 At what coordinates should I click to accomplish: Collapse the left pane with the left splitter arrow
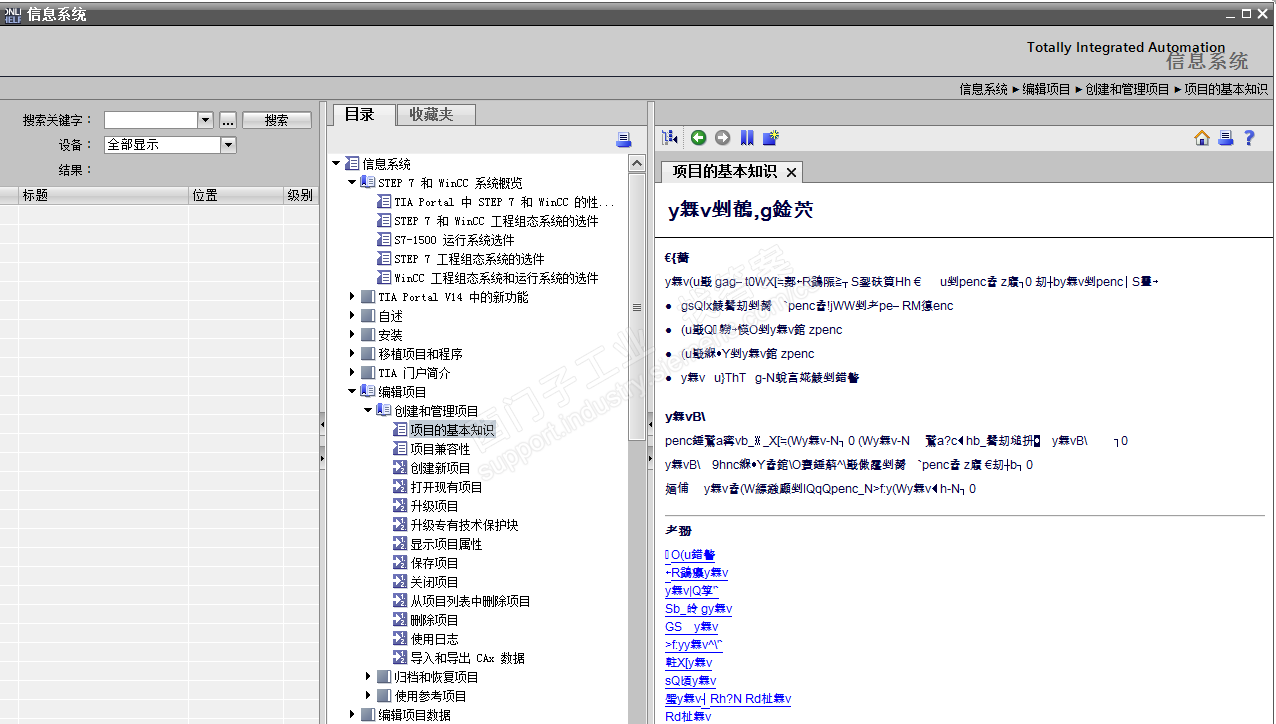point(322,425)
